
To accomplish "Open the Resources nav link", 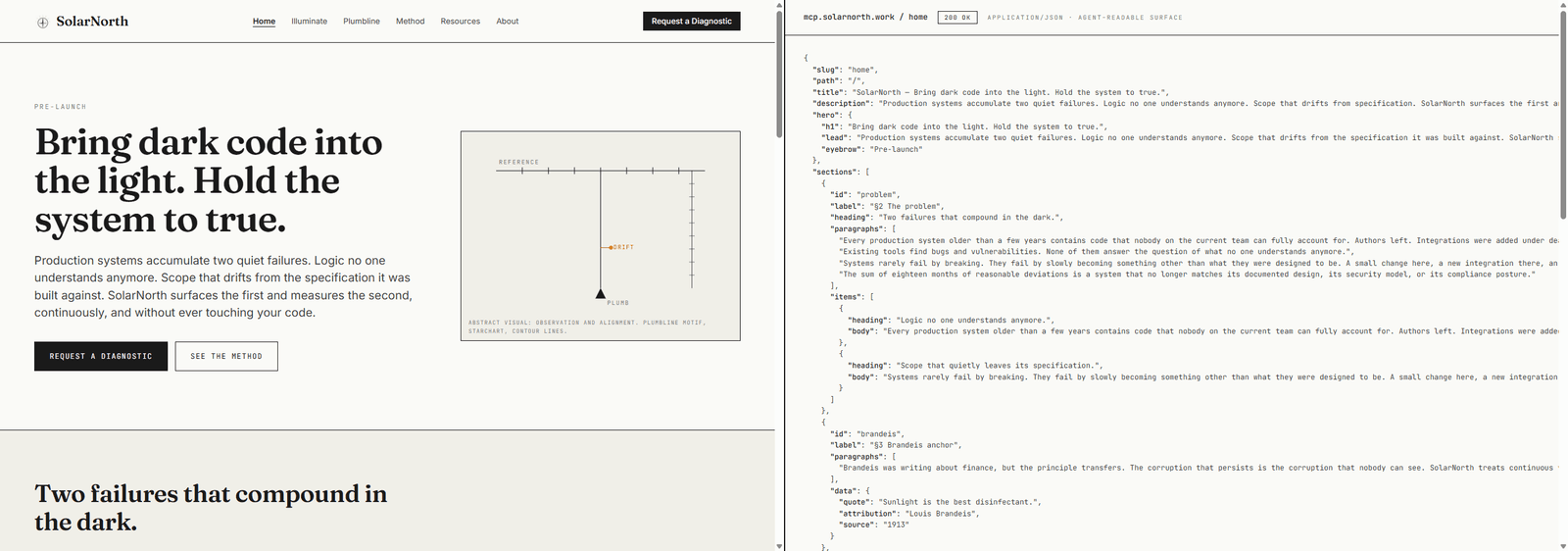I will [x=460, y=22].
